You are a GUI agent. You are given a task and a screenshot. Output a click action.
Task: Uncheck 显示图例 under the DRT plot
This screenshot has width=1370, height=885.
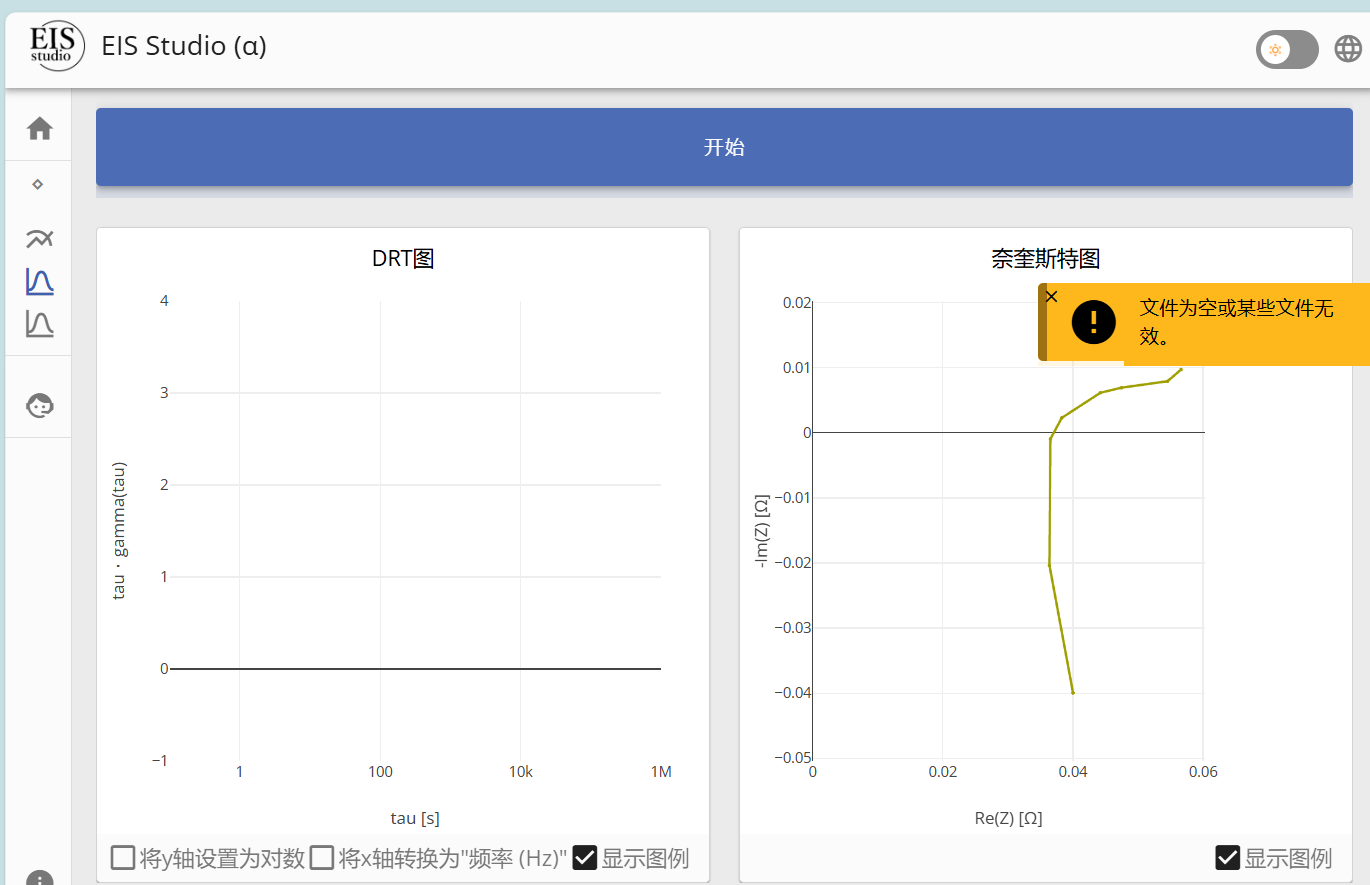coord(584,857)
